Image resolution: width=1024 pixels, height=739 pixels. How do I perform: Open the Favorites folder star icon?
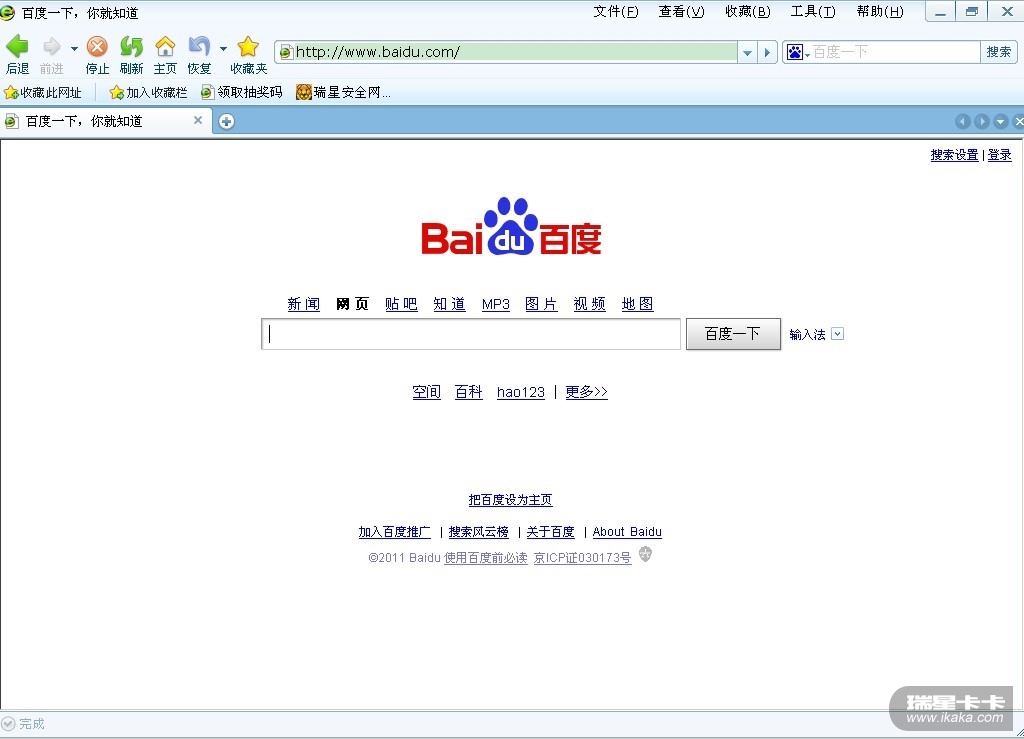[x=248, y=47]
